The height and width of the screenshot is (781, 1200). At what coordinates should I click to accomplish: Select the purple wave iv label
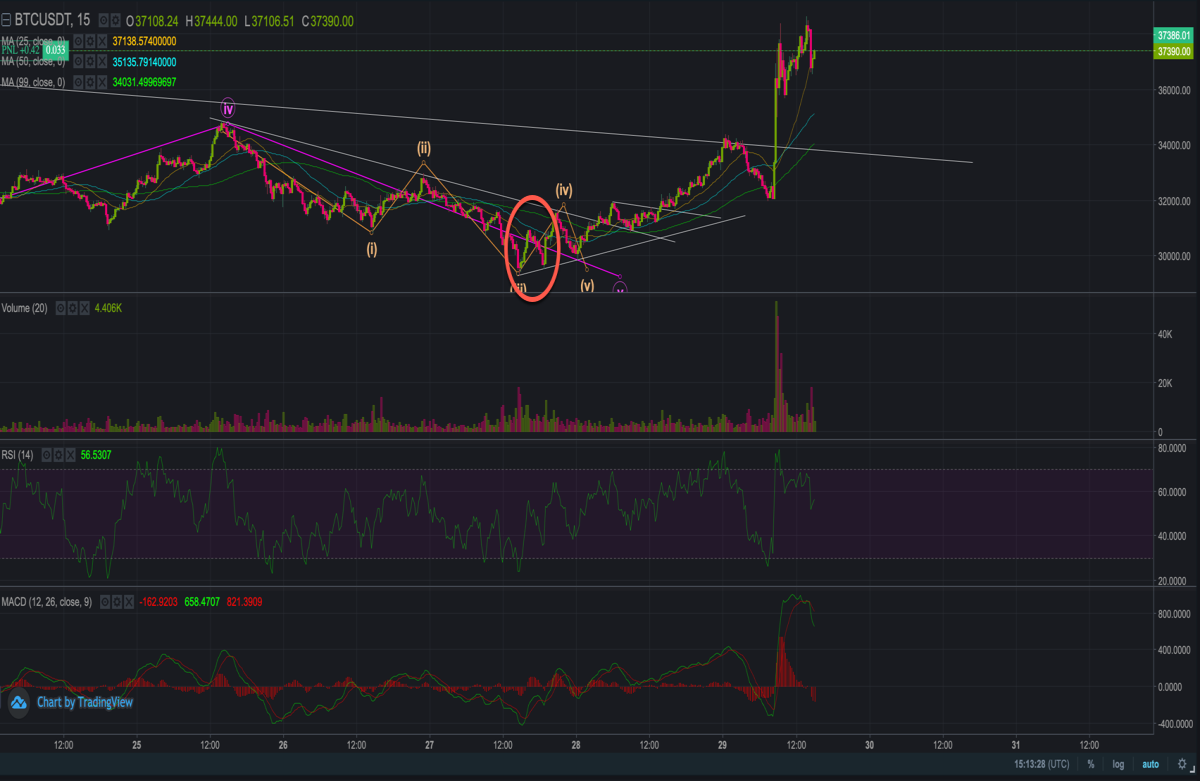(228, 107)
